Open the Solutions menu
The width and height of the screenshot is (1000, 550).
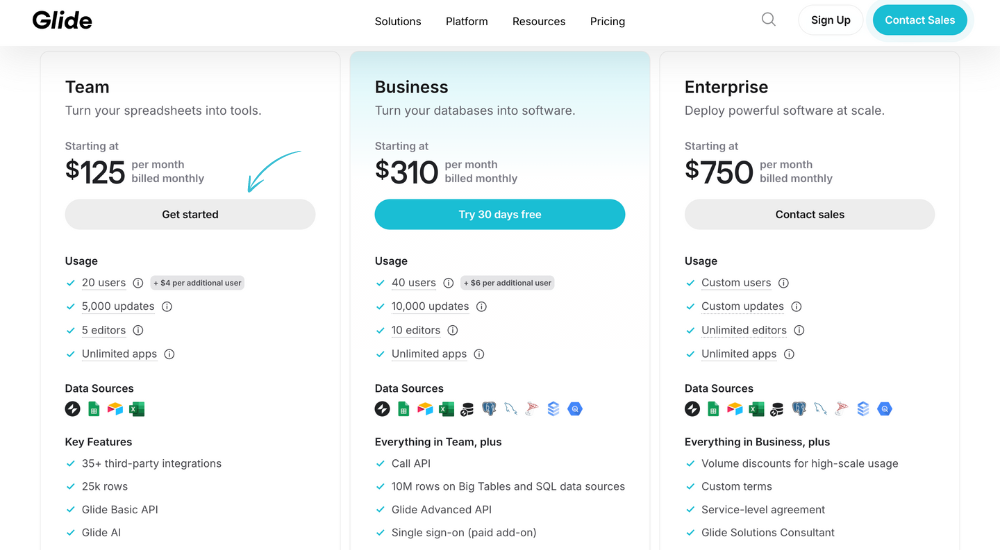click(x=398, y=21)
